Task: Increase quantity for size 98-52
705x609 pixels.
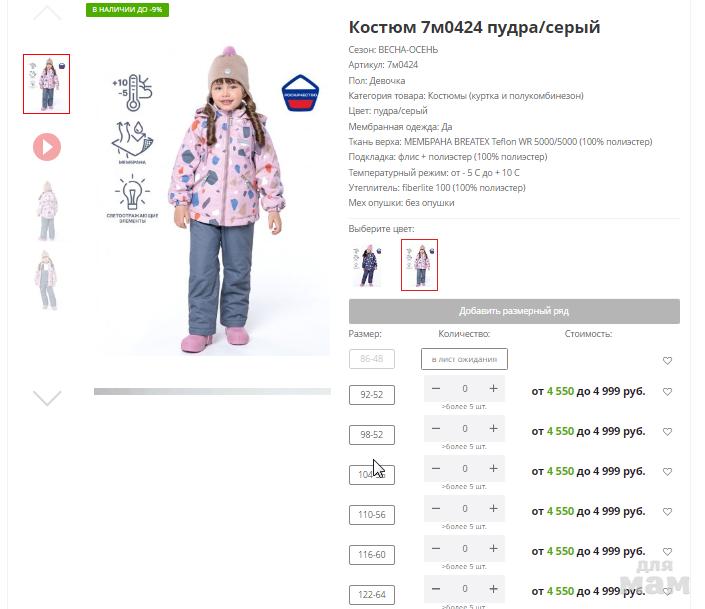Action: coord(493,429)
